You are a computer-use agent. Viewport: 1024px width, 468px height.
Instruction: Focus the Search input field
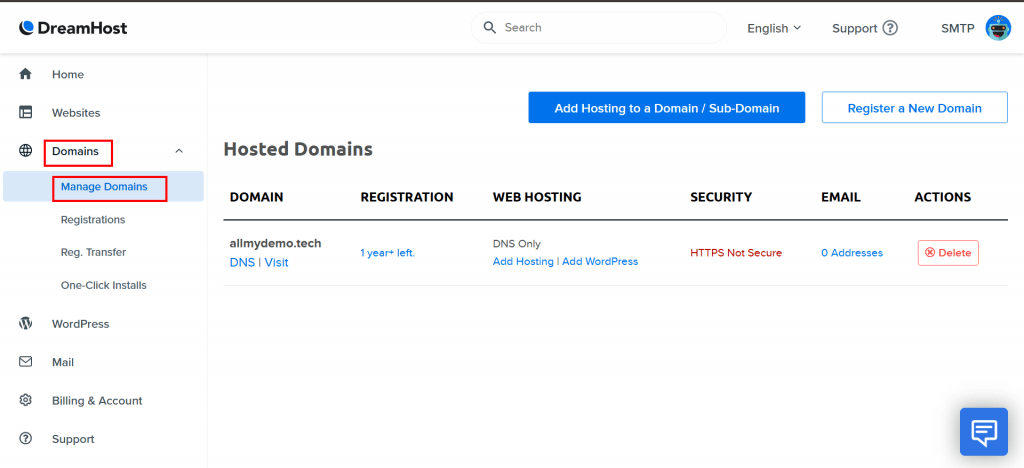pyautogui.click(x=599, y=27)
